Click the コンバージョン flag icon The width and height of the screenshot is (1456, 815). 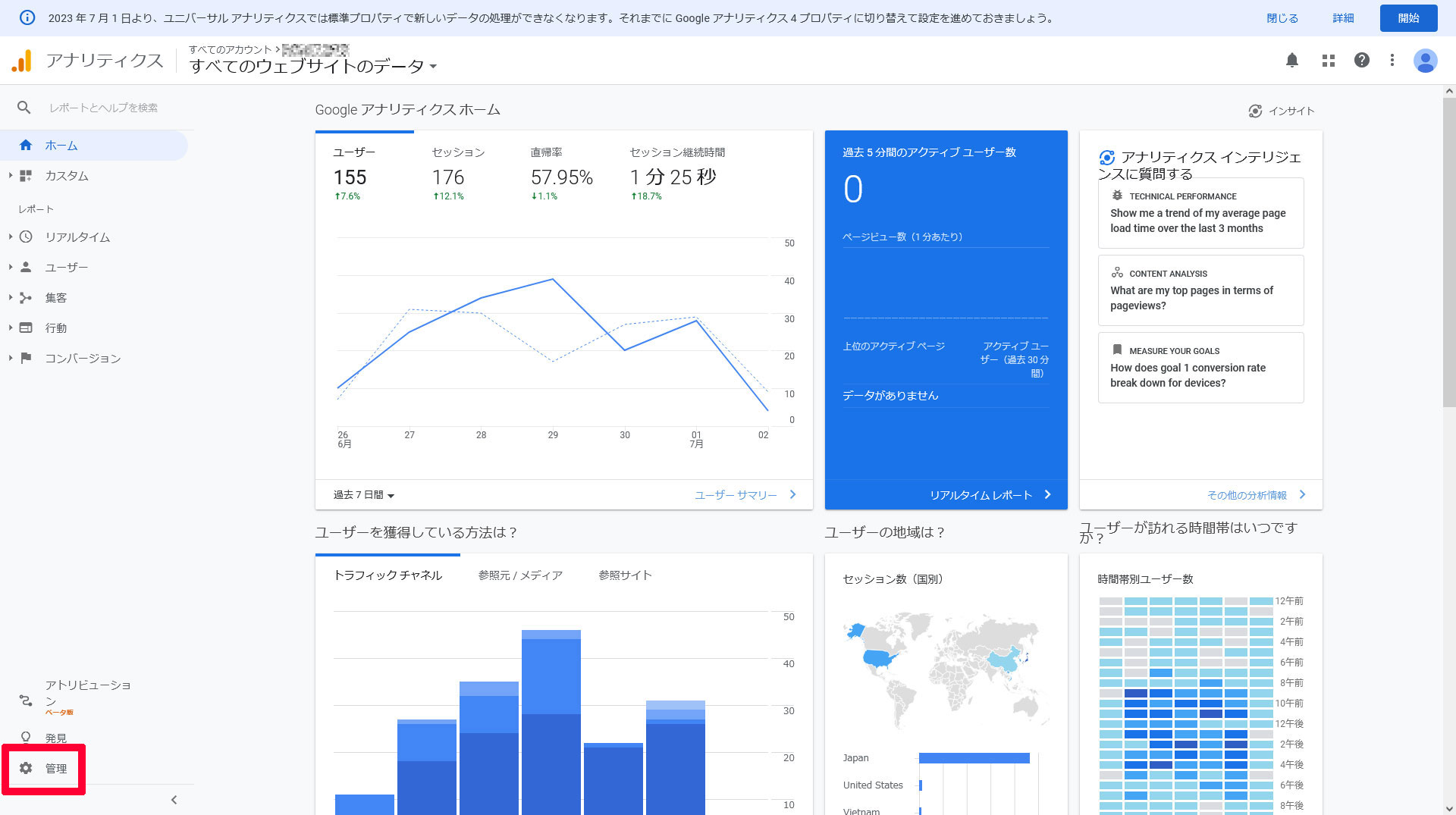click(x=26, y=358)
